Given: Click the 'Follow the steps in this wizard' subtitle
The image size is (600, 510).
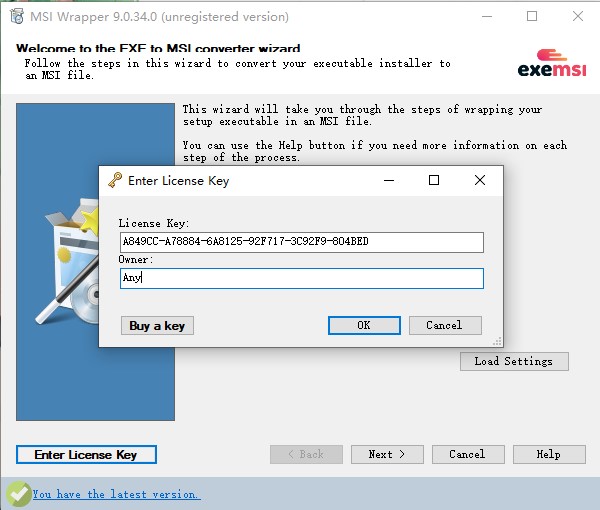Looking at the screenshot, I should 237,69.
